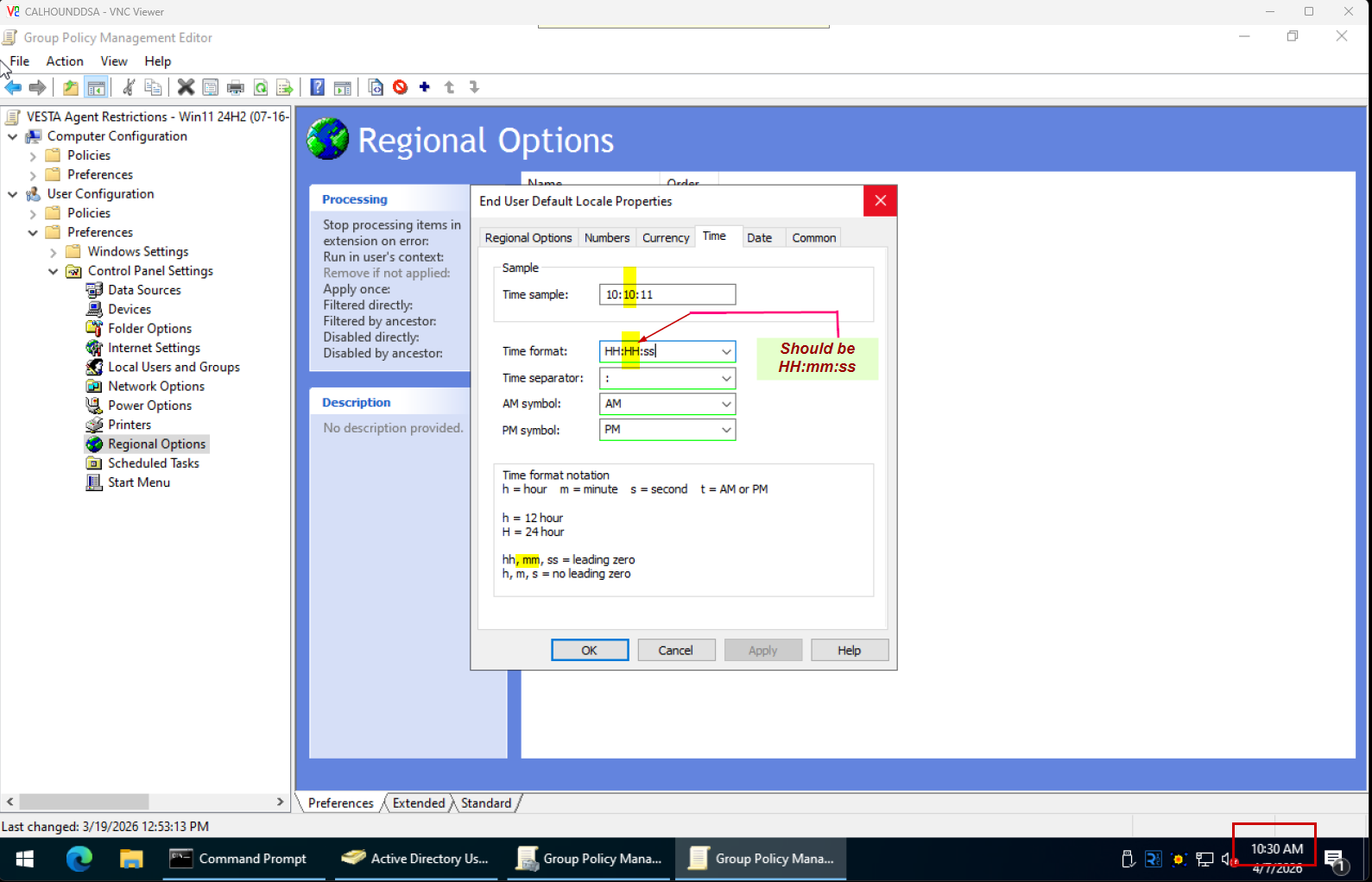Collapse the Computer Configuration node
This screenshot has width=1372, height=882.
pos(12,136)
